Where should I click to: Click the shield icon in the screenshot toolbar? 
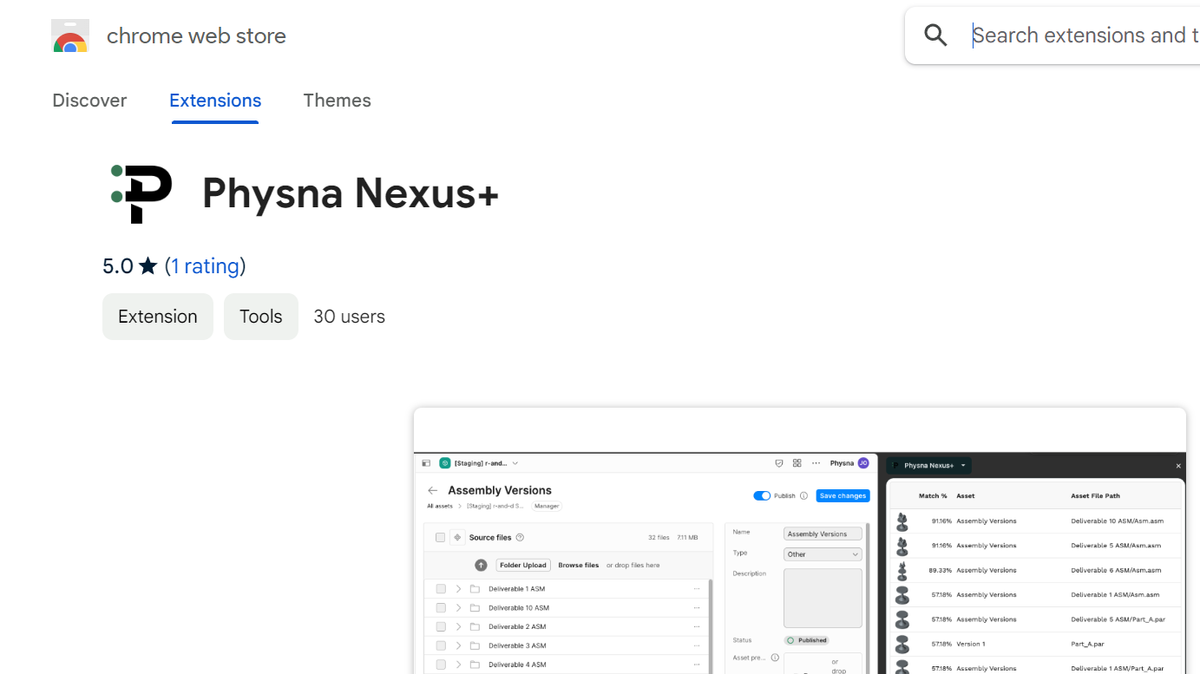click(x=779, y=463)
